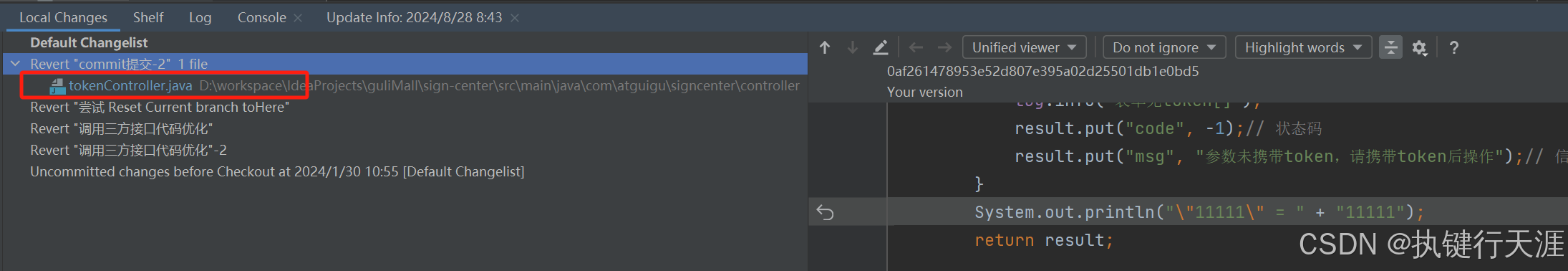Open the diff viewer help question mark

(x=1453, y=47)
